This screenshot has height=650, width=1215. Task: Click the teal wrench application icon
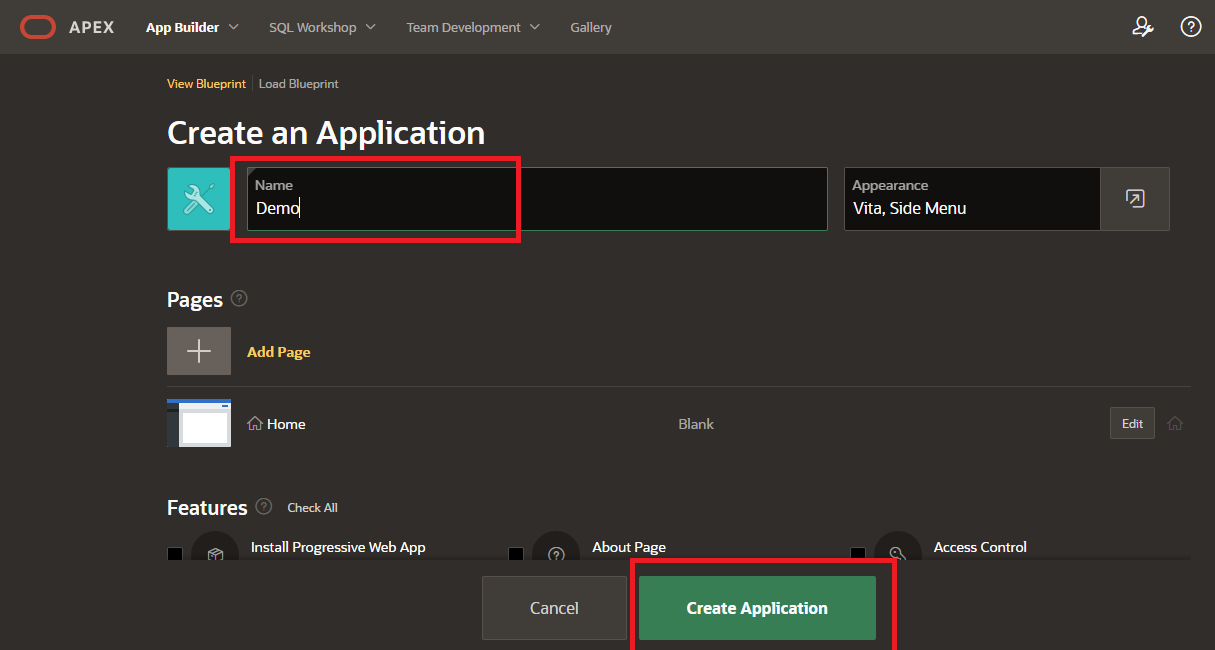coord(199,199)
